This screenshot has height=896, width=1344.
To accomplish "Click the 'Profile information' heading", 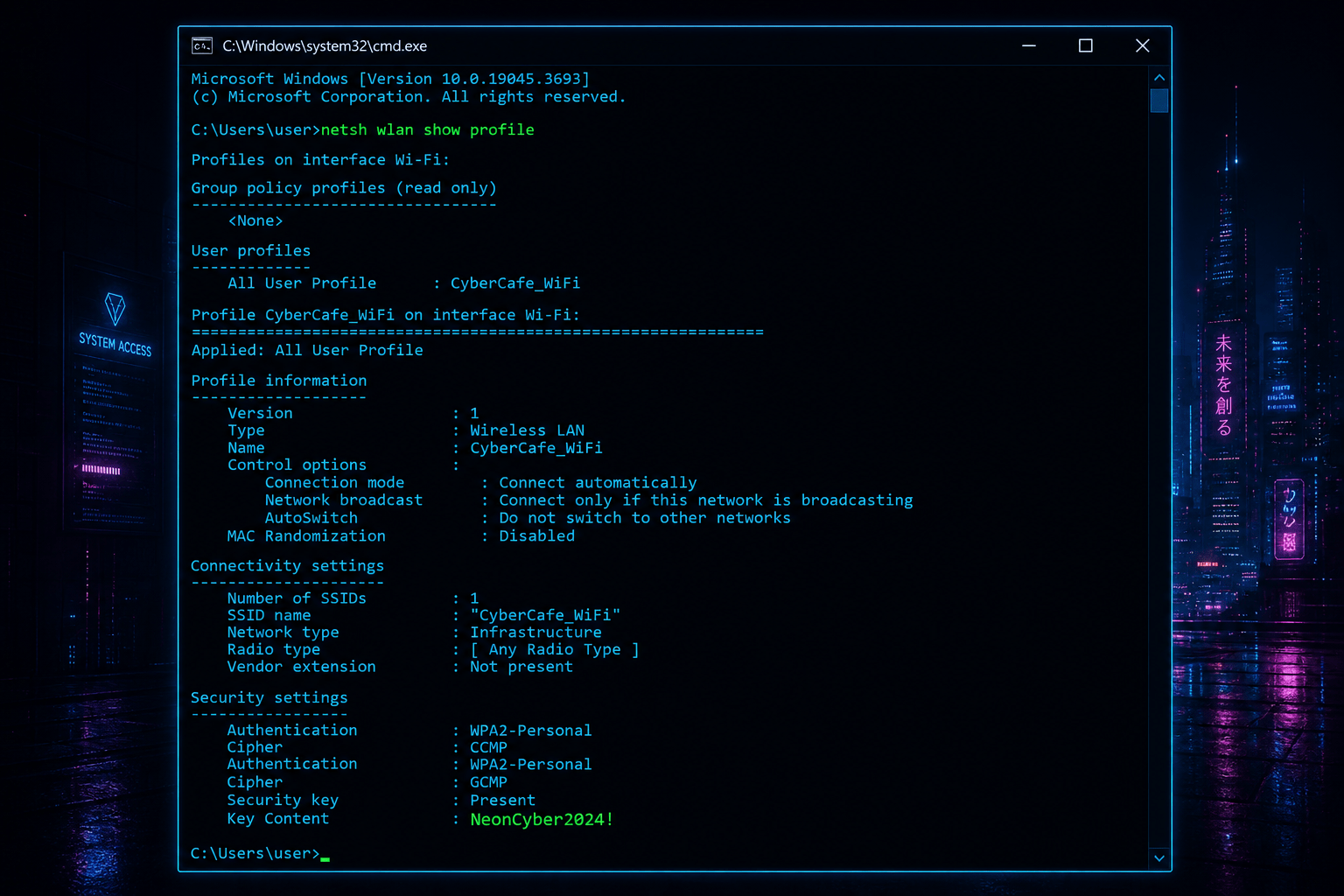I will 279,381.
